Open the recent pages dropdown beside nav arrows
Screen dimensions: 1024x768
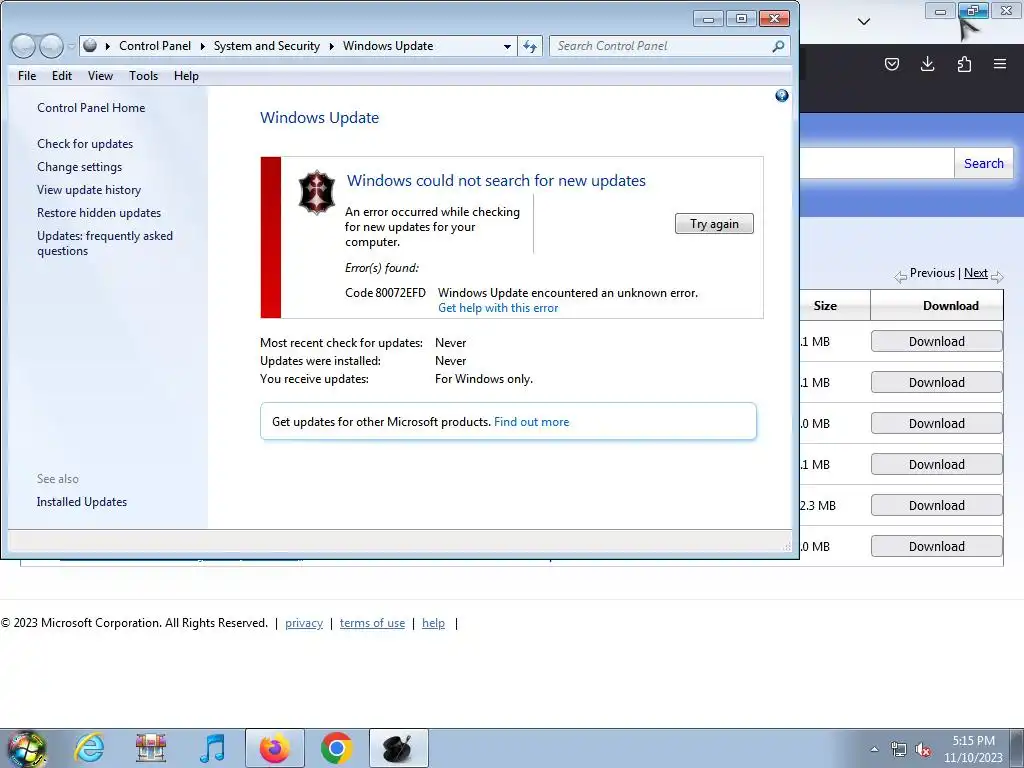(71, 46)
